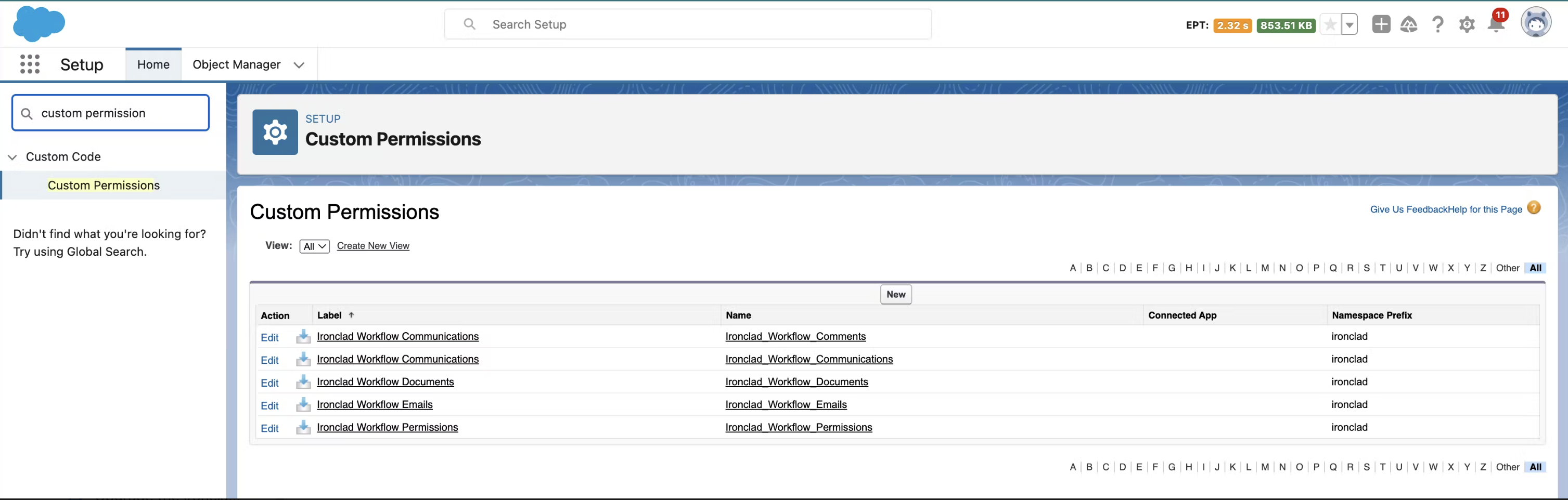Select All in the top alphabet bar
Viewport: 1568px width, 500px height.
tap(1535, 268)
